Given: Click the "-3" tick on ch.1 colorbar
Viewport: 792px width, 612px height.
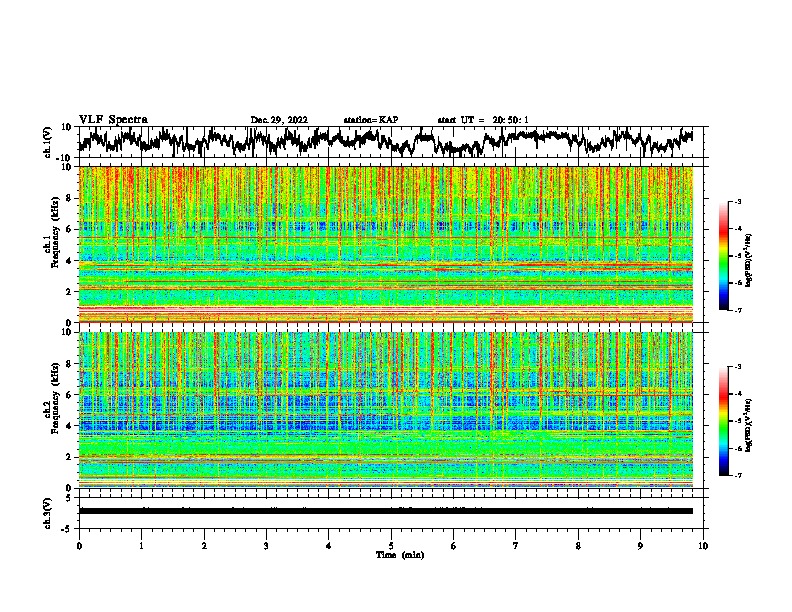Looking at the screenshot, I should click(738, 202).
